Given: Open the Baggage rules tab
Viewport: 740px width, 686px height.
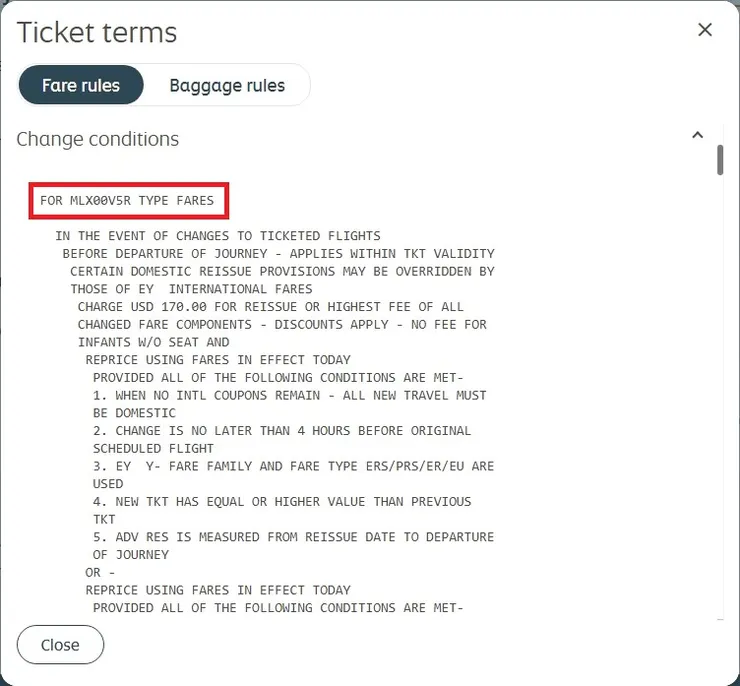Looking at the screenshot, I should (227, 85).
